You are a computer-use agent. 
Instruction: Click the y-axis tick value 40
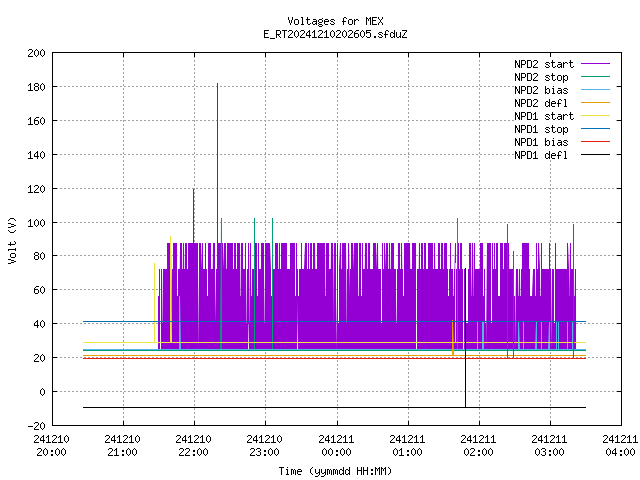click(x=39, y=324)
